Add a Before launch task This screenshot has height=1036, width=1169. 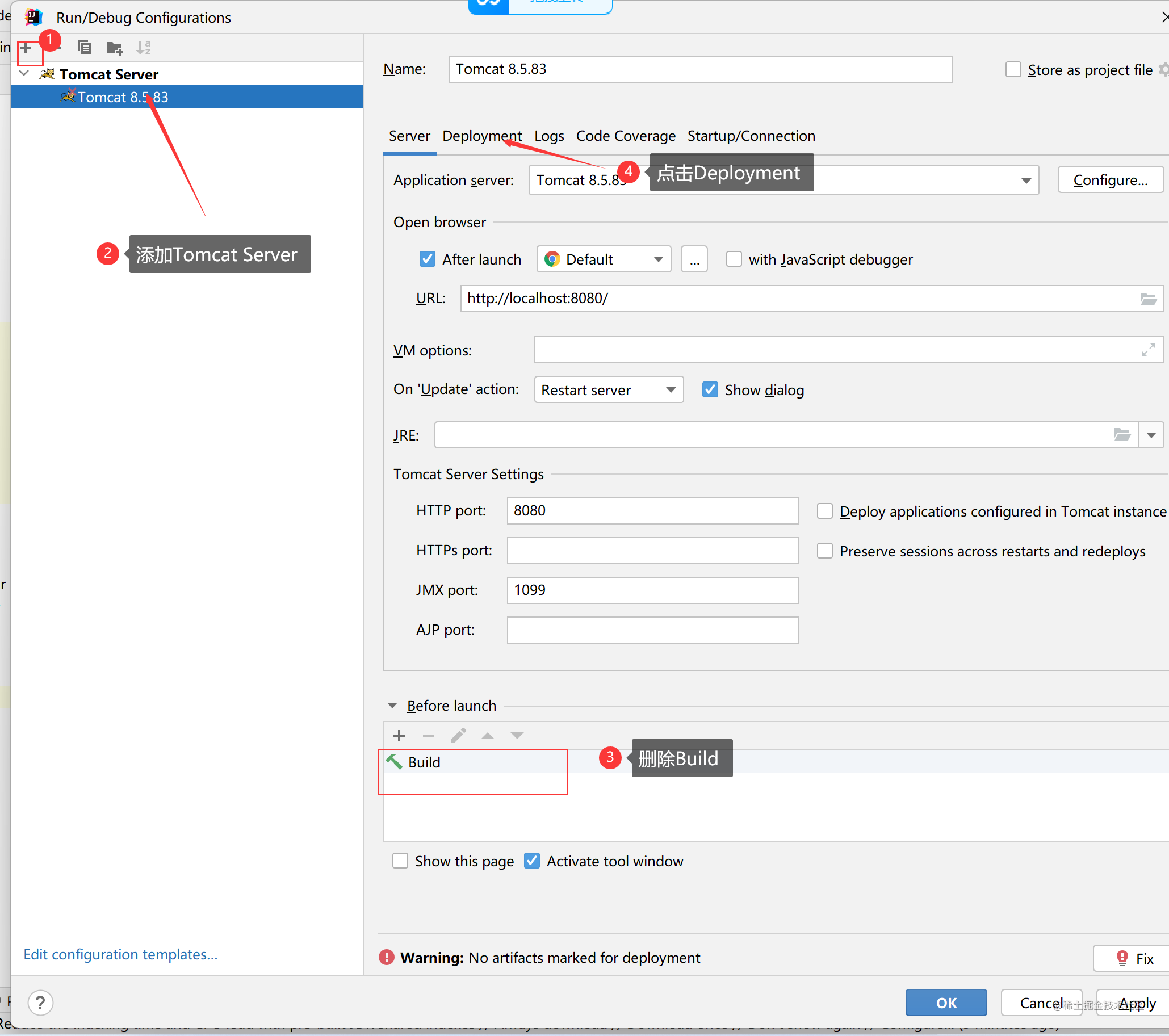pyautogui.click(x=399, y=736)
